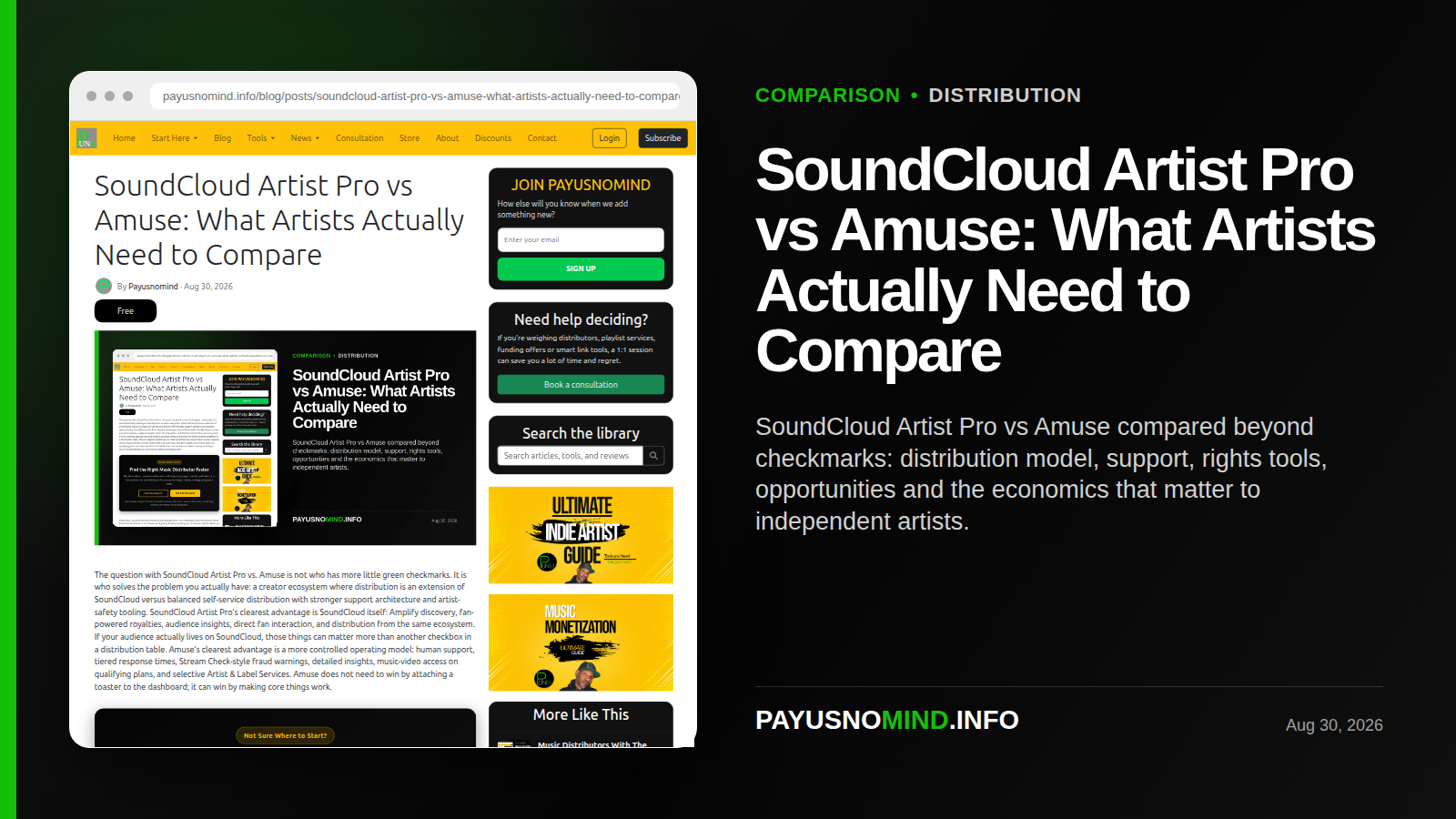The width and height of the screenshot is (1456, 819).
Task: Click Book a consultation button
Action: click(581, 385)
